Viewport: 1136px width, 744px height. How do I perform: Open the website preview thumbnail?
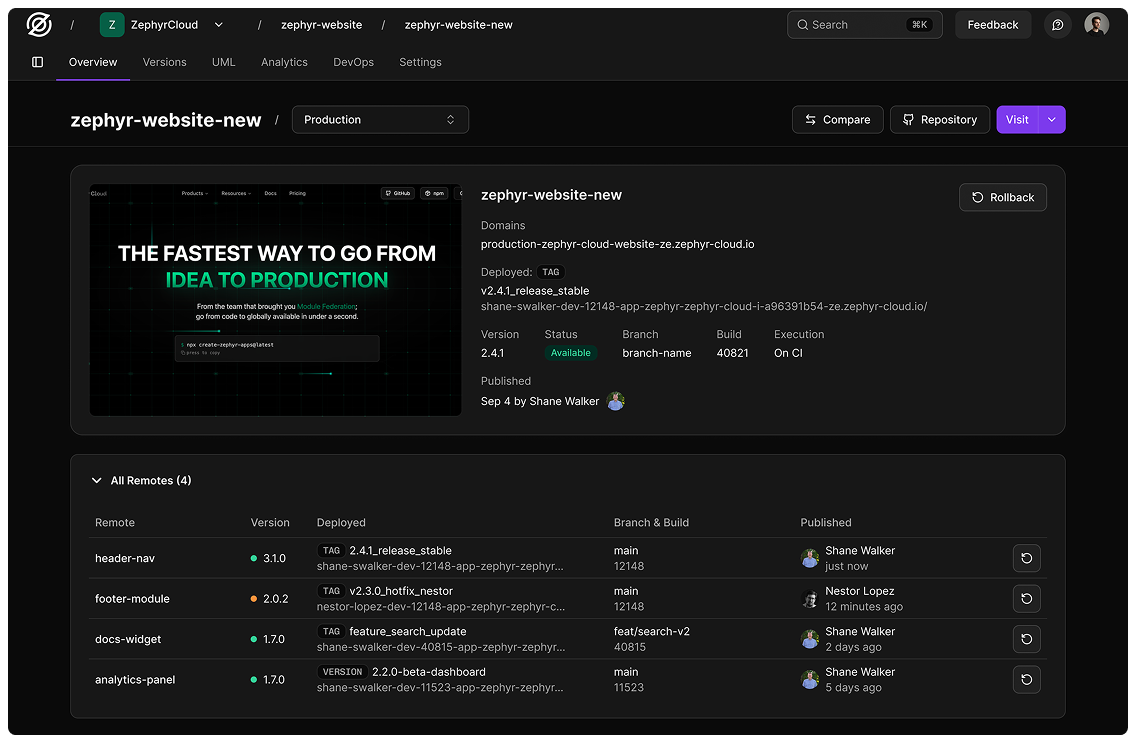[x=275, y=300]
